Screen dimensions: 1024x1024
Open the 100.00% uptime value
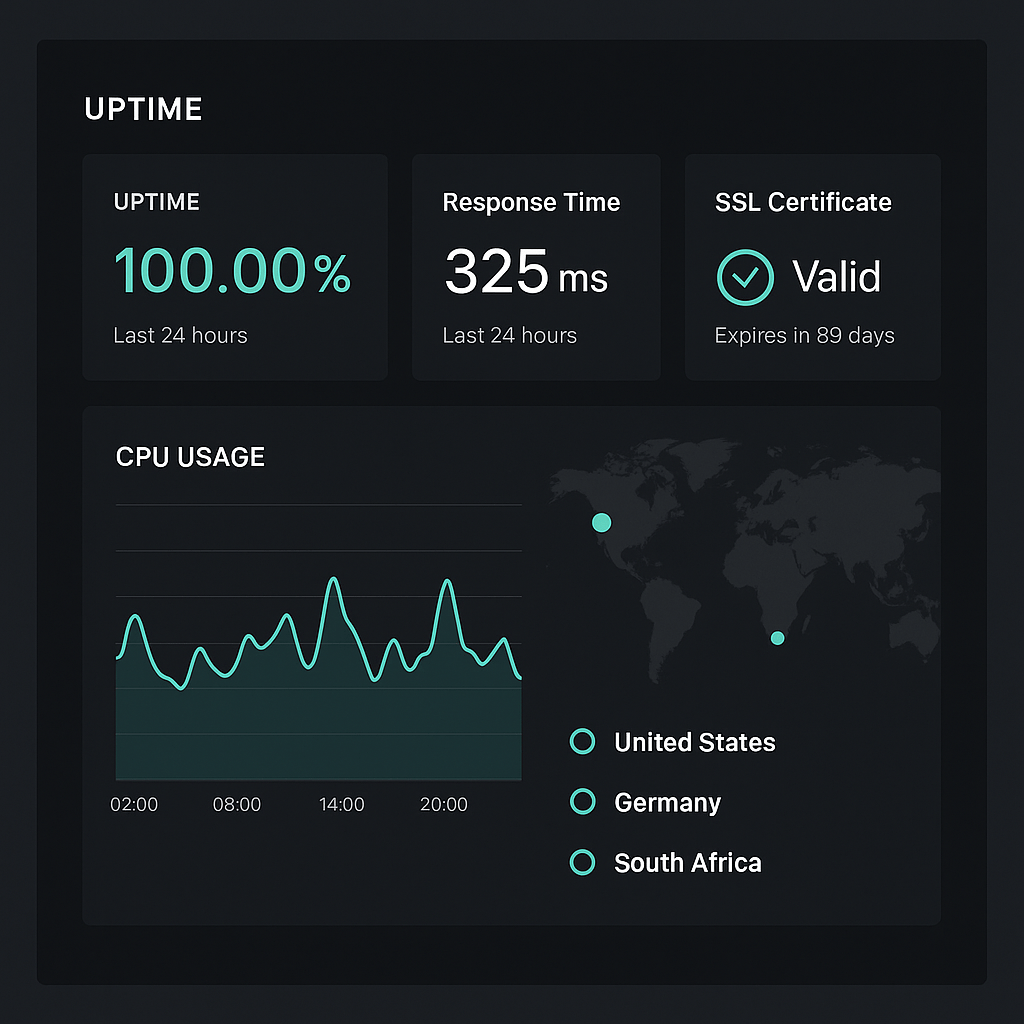tap(232, 270)
